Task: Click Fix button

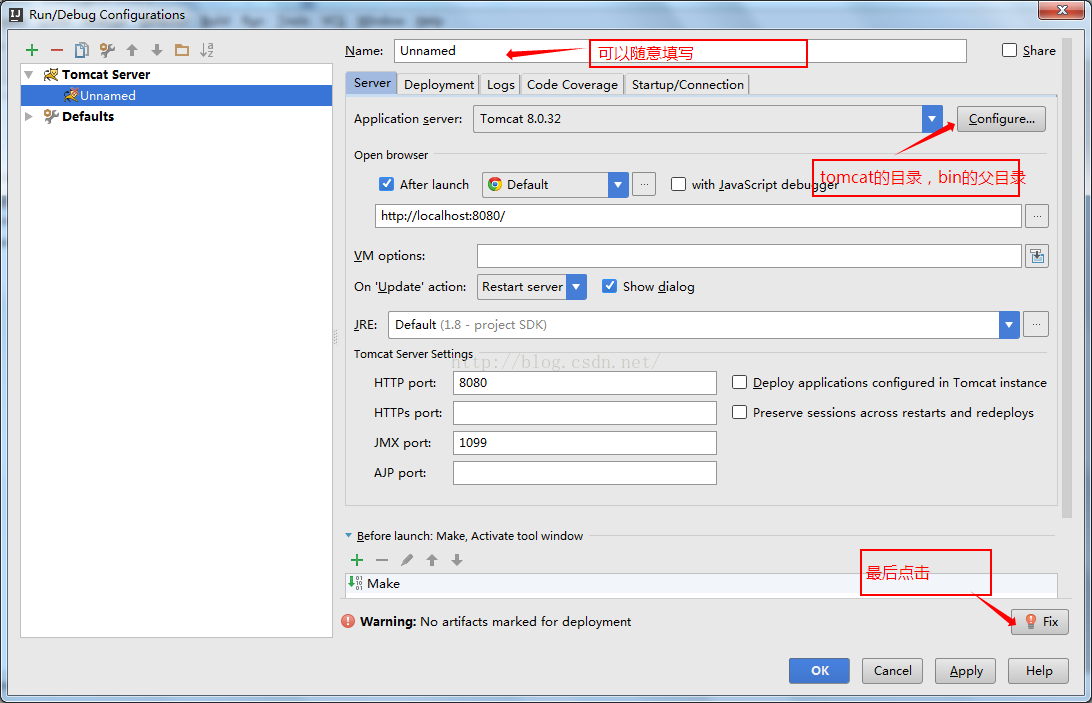Action: (1040, 621)
